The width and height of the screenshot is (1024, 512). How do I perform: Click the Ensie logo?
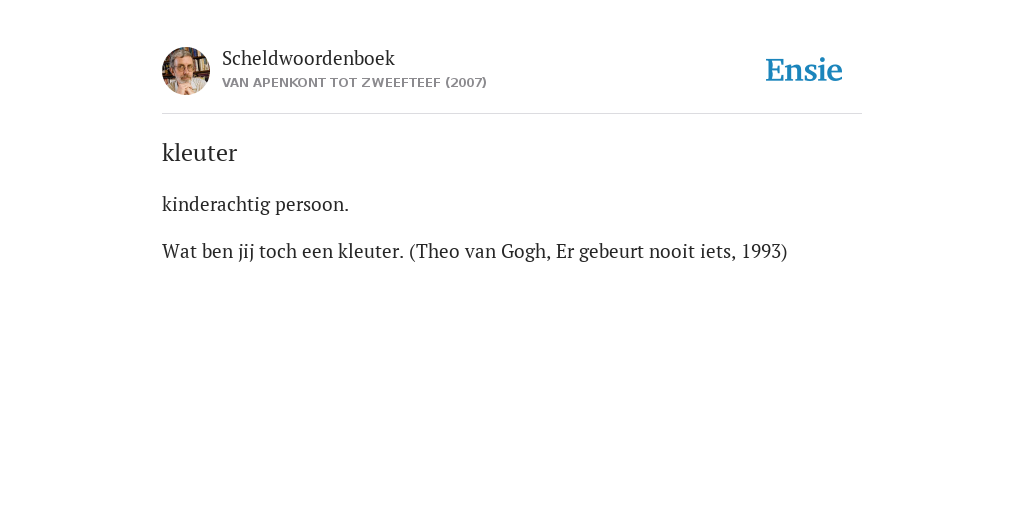pos(804,70)
